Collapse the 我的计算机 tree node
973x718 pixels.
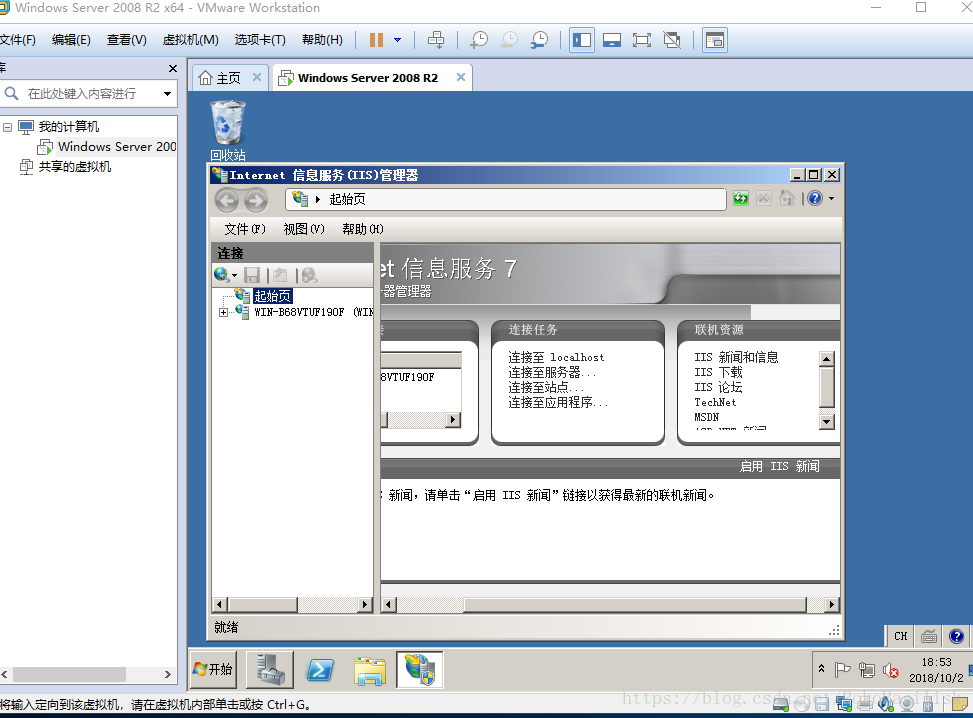pyautogui.click(x=7, y=127)
